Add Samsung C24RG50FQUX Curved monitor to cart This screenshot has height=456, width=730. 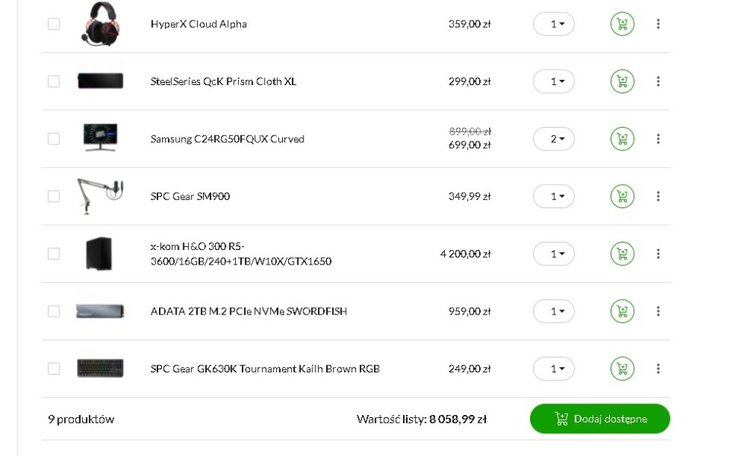(622, 139)
